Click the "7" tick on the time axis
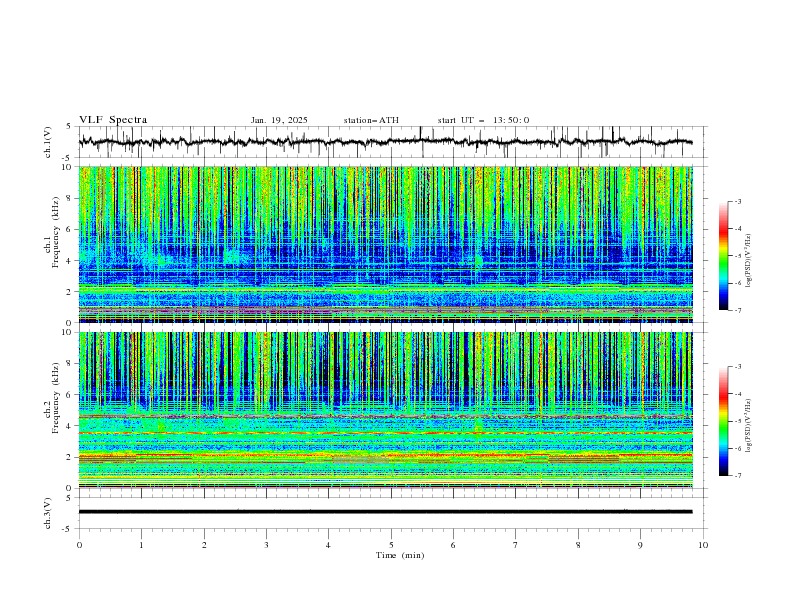792x612 pixels. (516, 545)
